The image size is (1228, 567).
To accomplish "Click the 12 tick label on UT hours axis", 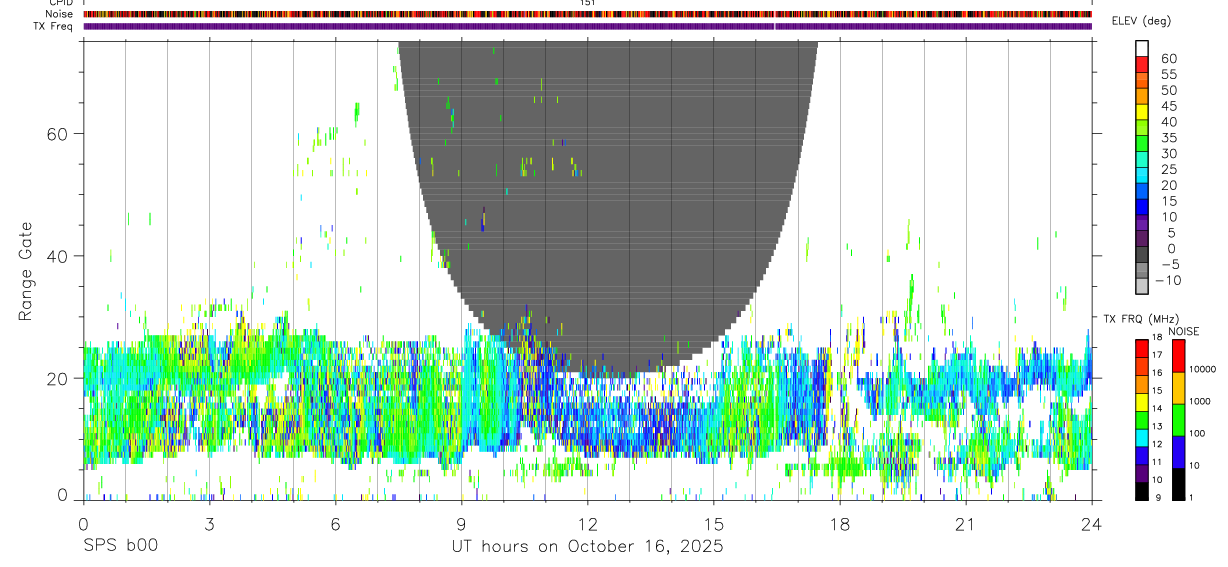I will [x=587, y=524].
